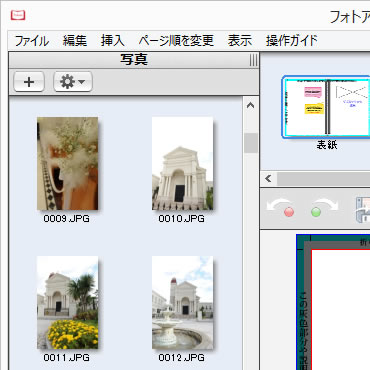Click the grip handle of 写真 panel

pos(253,60)
